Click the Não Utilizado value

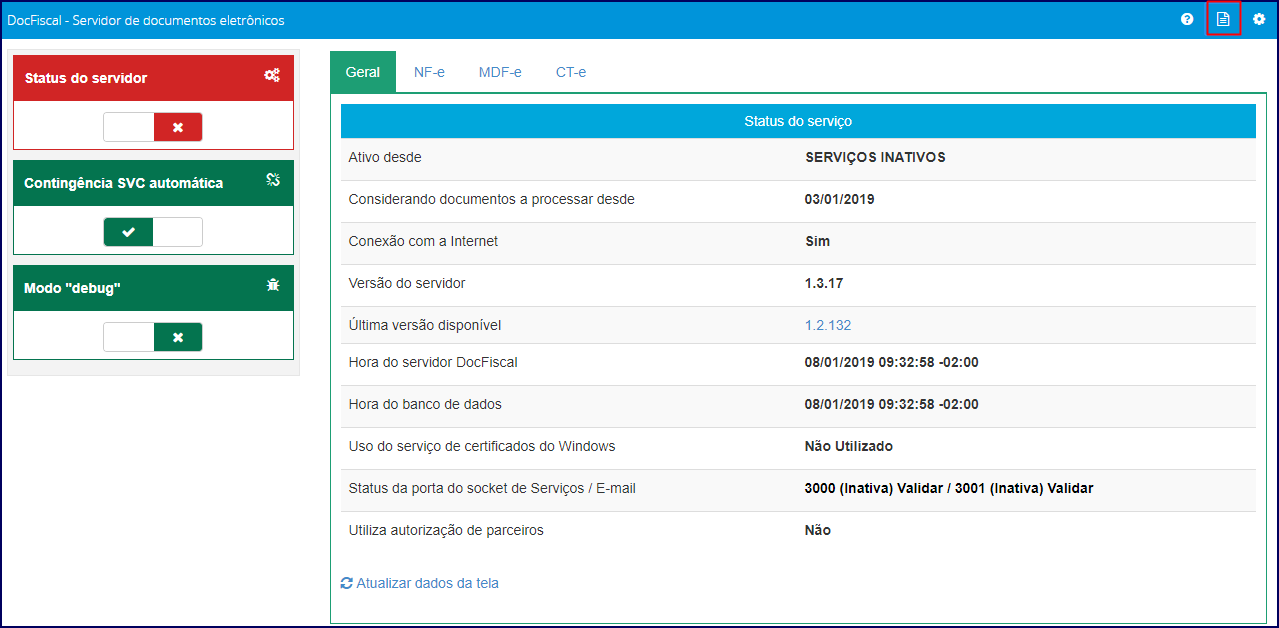pos(849,446)
